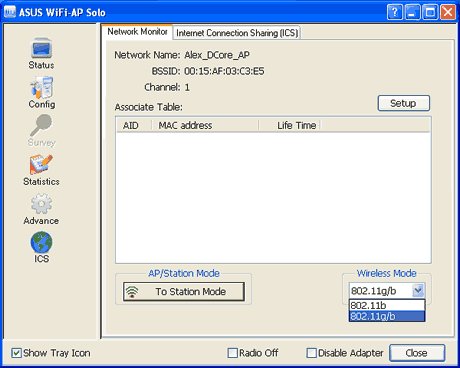
Task: Click the BSSID value 00:15:AF:03:C3:E5
Action: [224, 71]
